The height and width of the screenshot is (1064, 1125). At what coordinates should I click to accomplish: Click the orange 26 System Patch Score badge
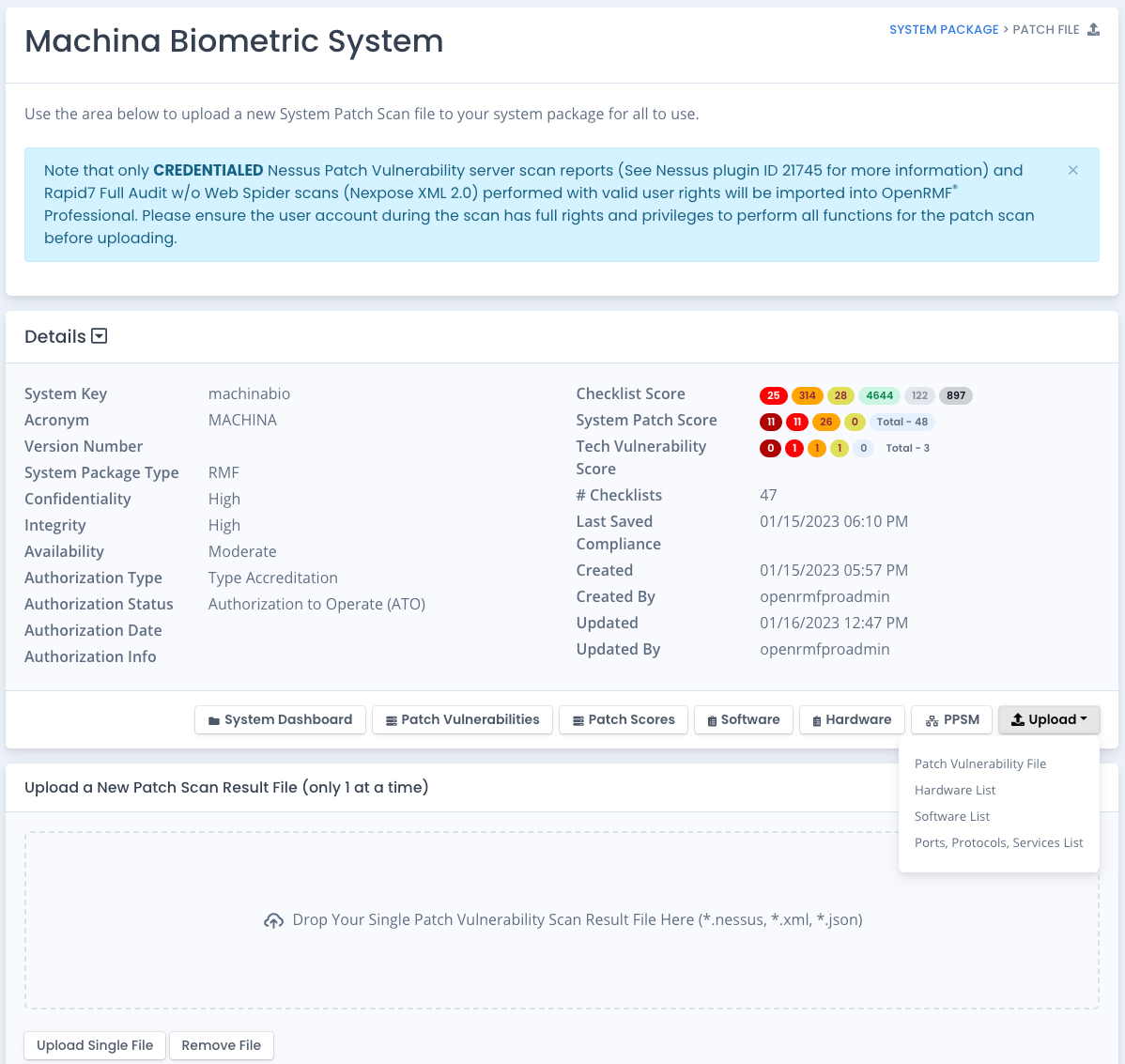825,422
